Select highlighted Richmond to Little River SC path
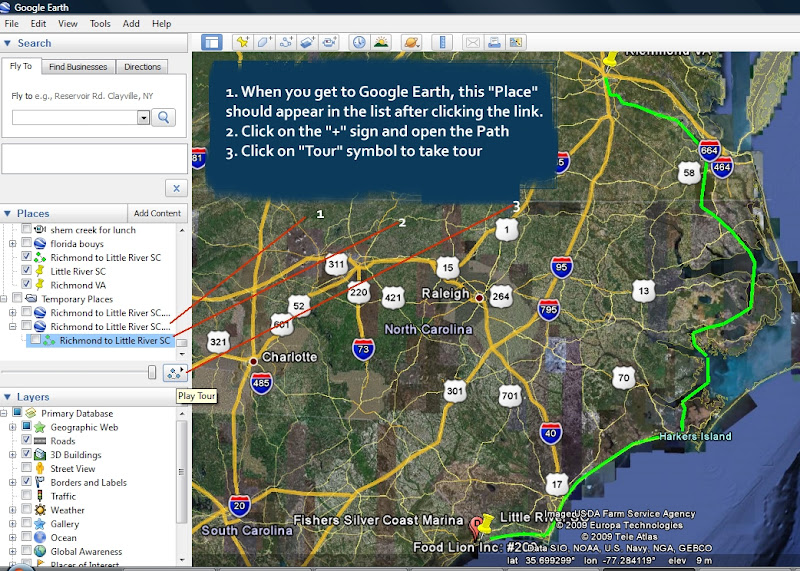 click(114, 340)
